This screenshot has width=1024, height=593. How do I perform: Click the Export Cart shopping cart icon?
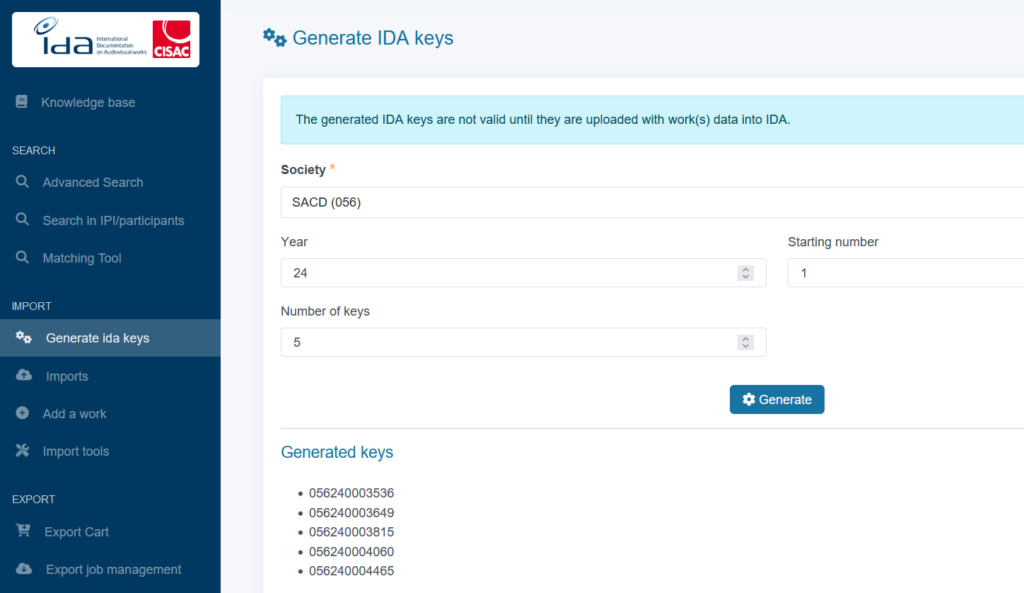pyautogui.click(x=24, y=530)
